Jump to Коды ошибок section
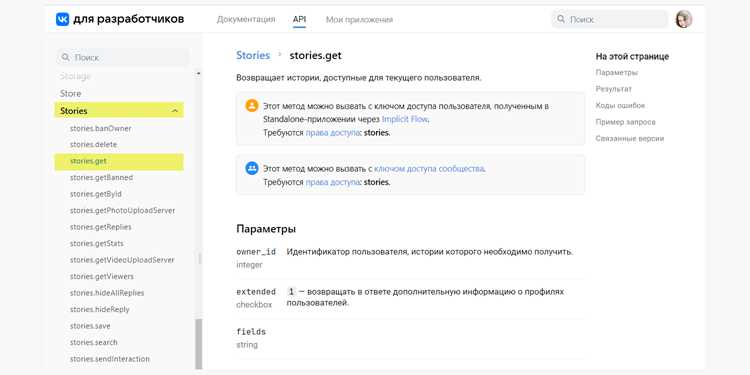This screenshot has height=375, width=750. (x=620, y=105)
